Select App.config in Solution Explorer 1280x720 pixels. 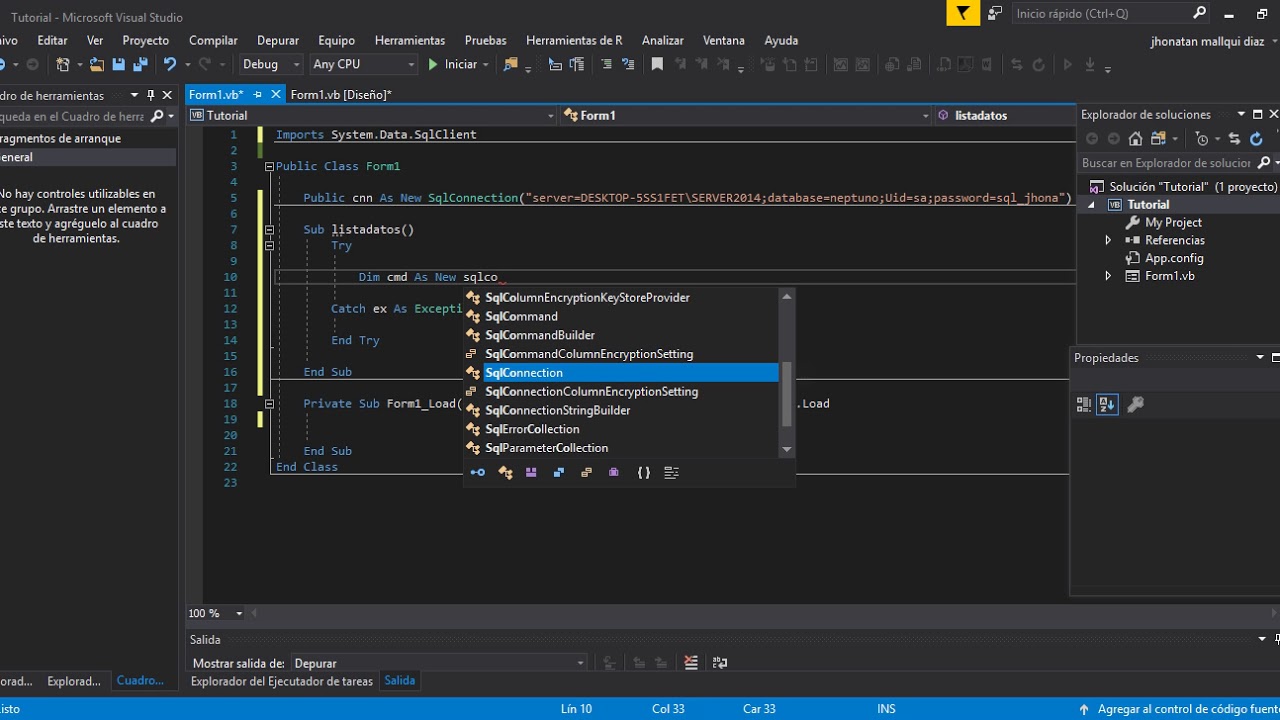(1174, 258)
